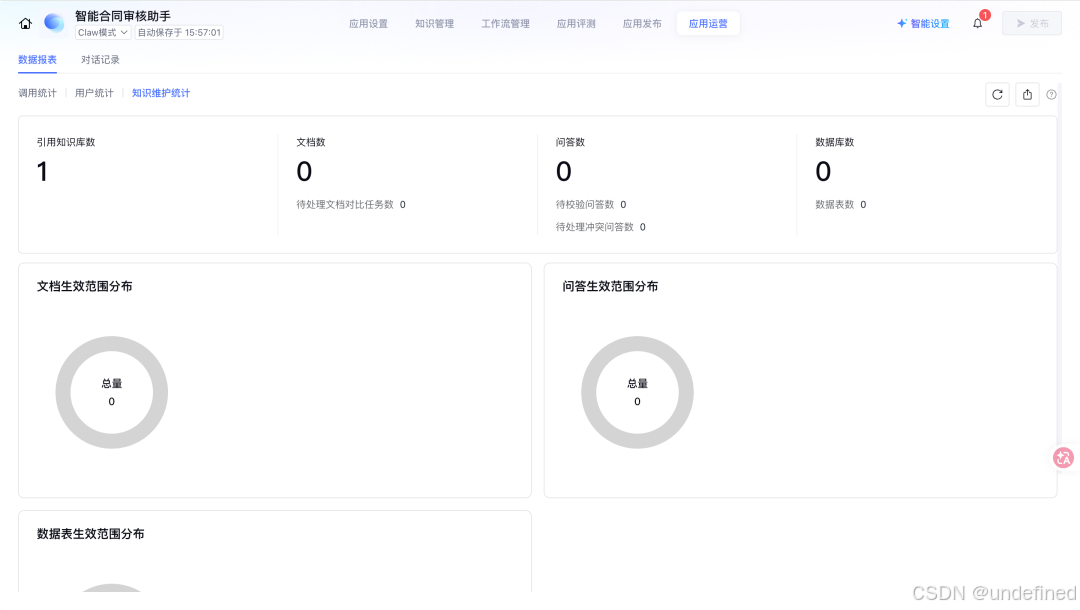The image size is (1080, 610).
Task: Show 调用统计 sub-tab
Action: click(x=37, y=93)
